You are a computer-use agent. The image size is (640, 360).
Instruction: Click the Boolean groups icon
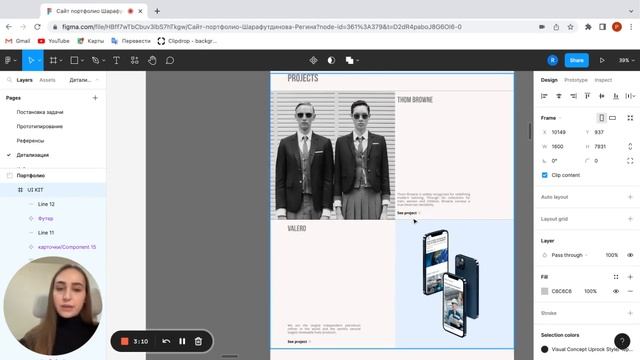click(x=349, y=60)
